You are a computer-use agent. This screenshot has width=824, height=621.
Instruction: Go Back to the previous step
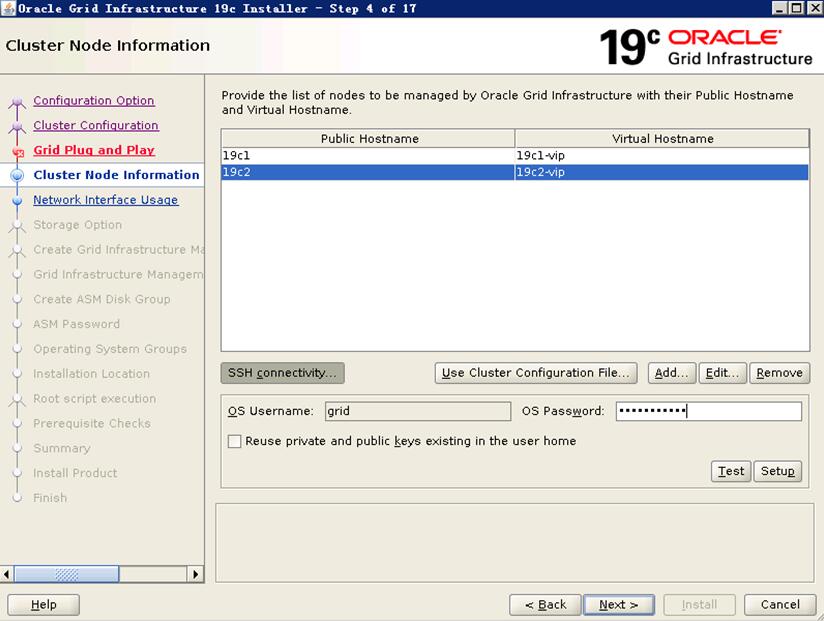point(545,605)
